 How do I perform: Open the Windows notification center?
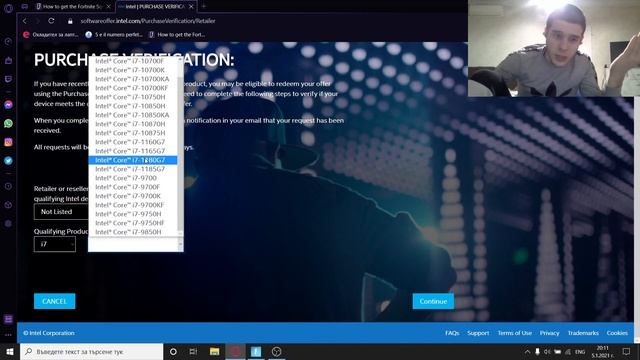(x=627, y=351)
